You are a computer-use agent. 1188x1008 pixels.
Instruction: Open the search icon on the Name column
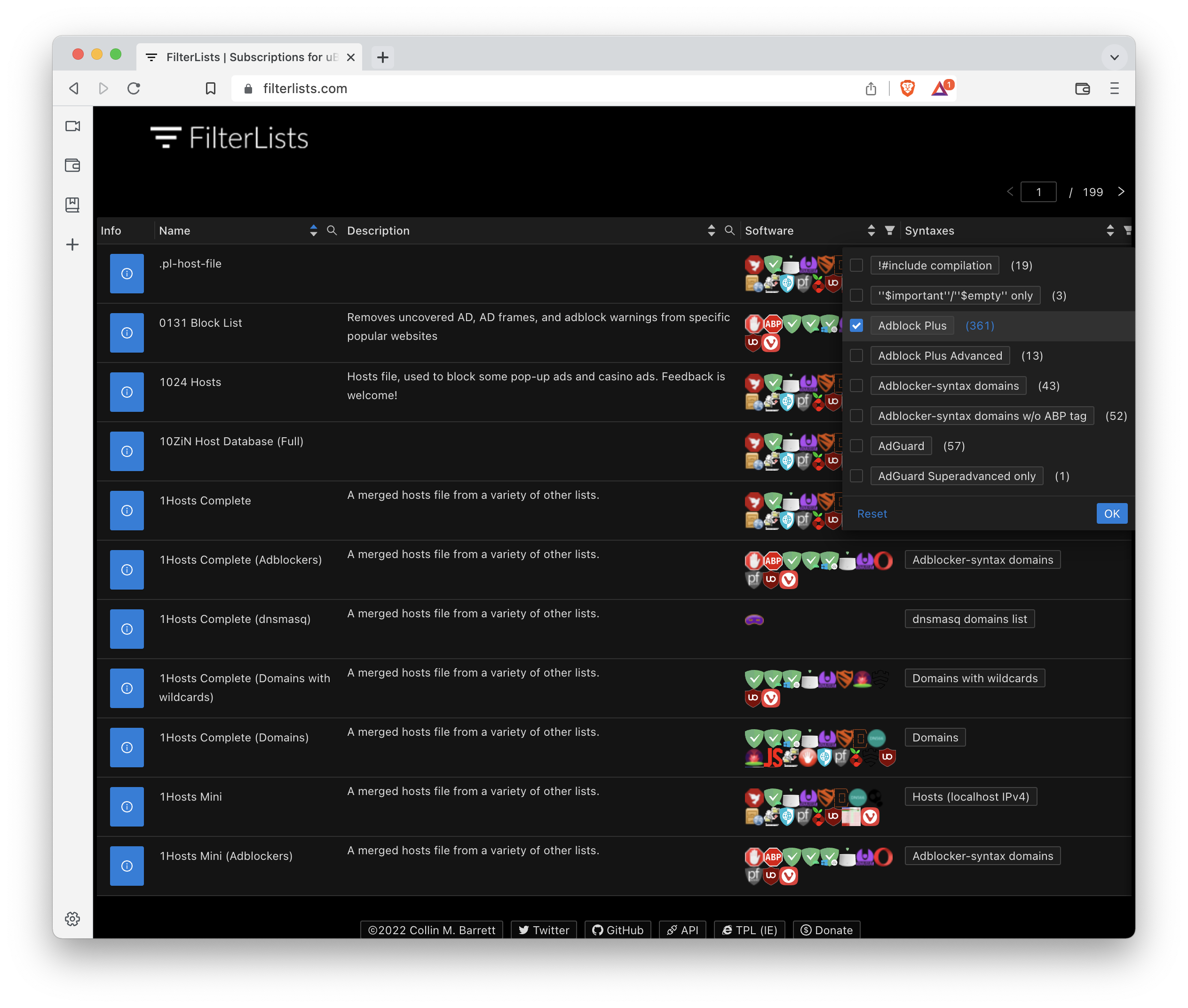[x=332, y=230]
